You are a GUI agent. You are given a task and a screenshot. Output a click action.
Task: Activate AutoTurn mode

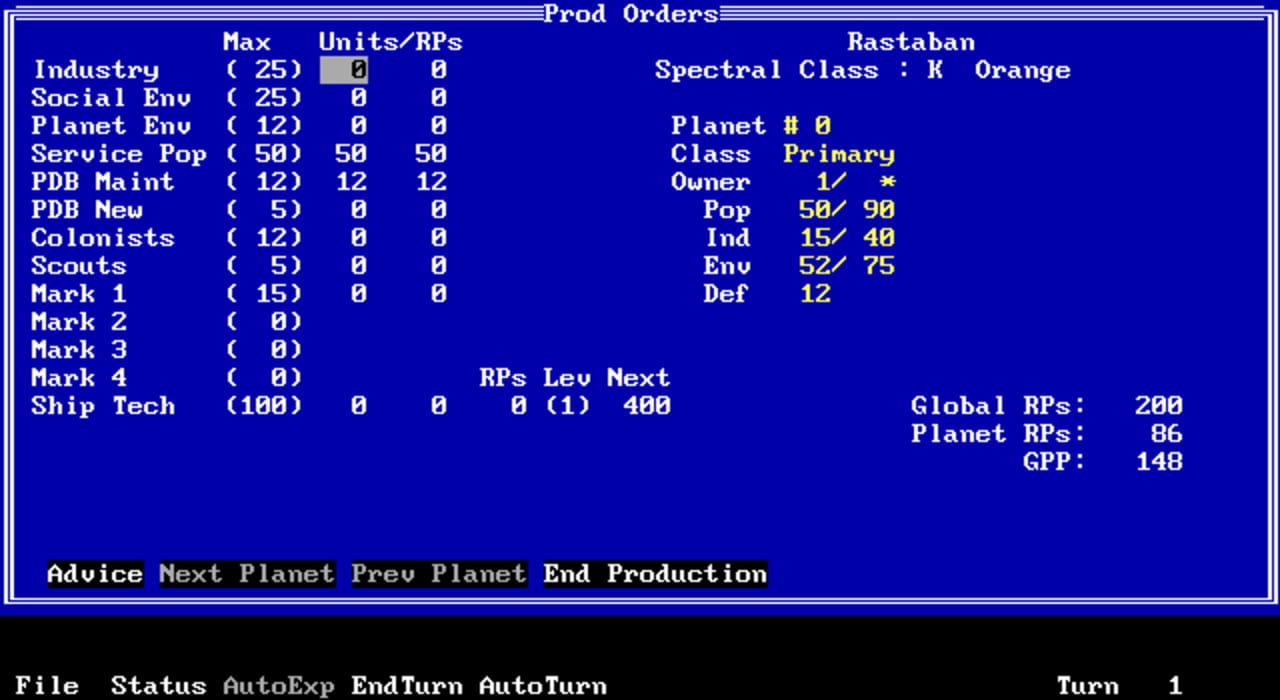click(542, 686)
